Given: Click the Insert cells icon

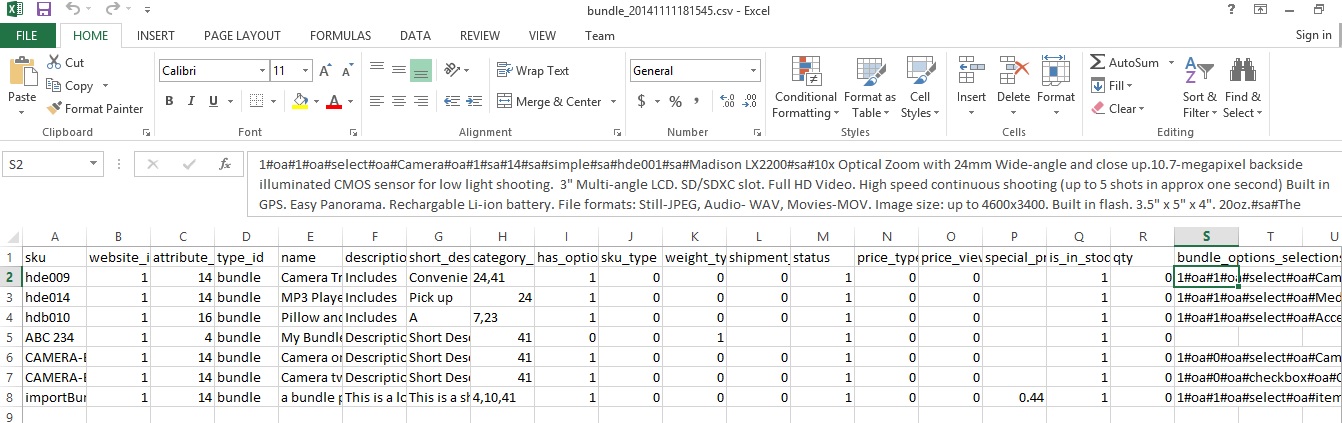Looking at the screenshot, I should point(971,71).
